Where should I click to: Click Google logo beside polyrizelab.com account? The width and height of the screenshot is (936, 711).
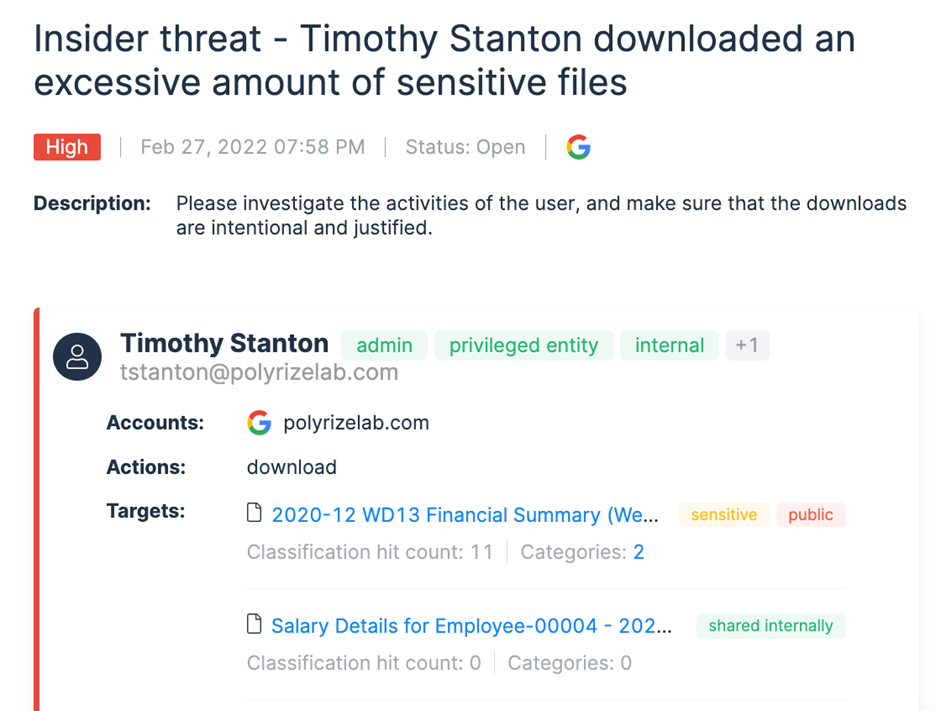pyautogui.click(x=259, y=423)
